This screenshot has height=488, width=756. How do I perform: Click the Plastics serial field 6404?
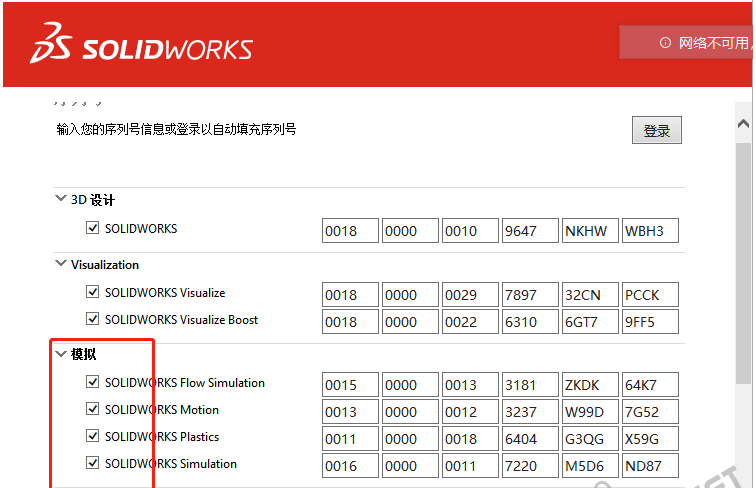click(530, 438)
